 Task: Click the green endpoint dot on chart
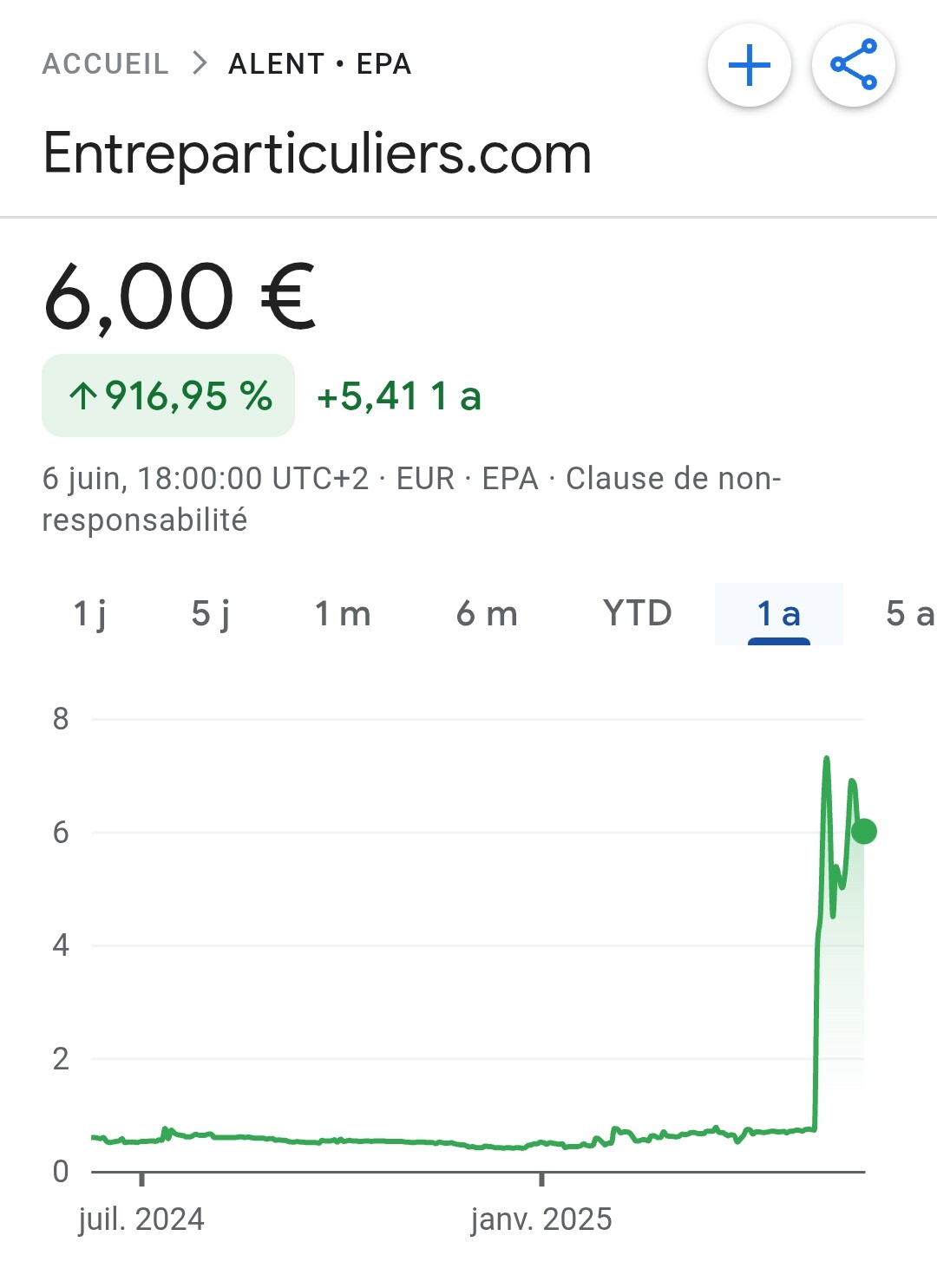coord(864,831)
